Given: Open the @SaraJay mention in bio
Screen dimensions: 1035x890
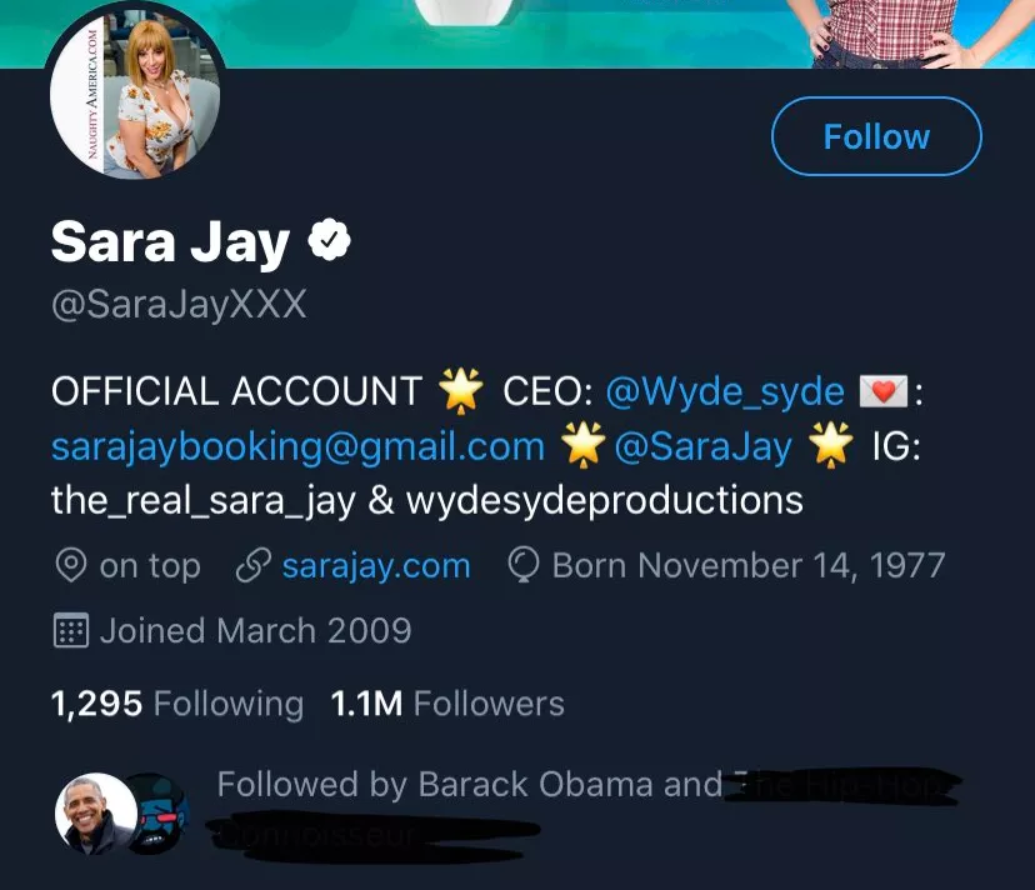Looking at the screenshot, I should tap(703, 447).
